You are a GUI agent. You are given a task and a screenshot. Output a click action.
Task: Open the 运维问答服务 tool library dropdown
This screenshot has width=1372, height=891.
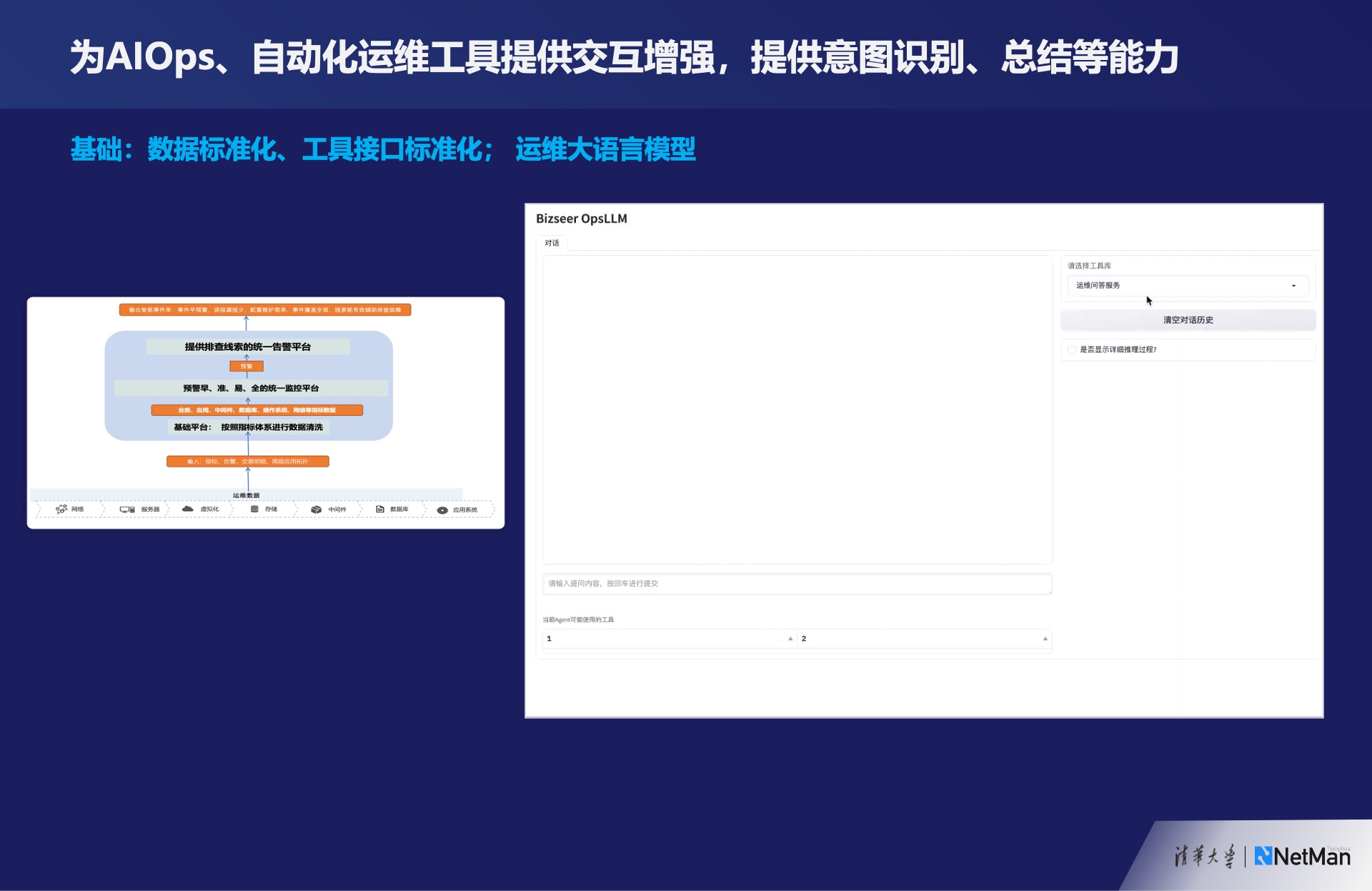coord(1187,286)
